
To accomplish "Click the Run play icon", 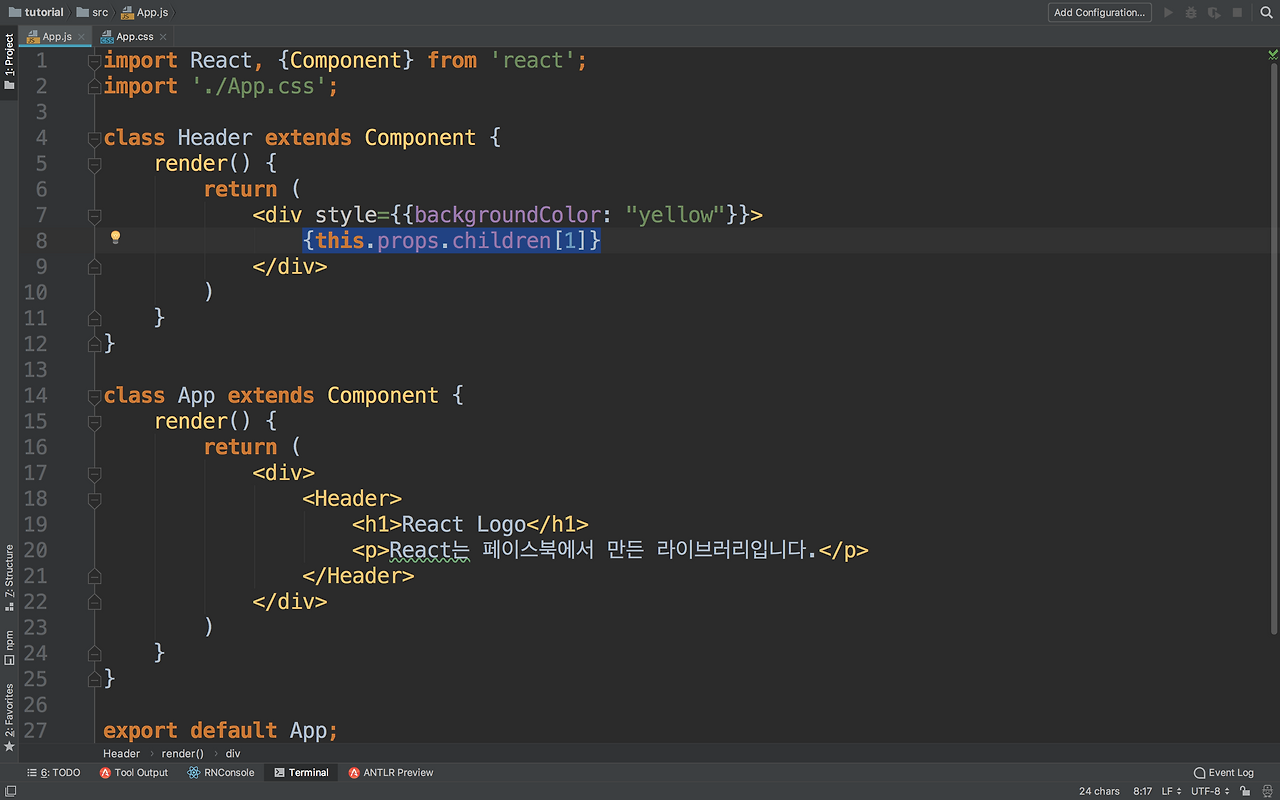I will tap(1168, 13).
